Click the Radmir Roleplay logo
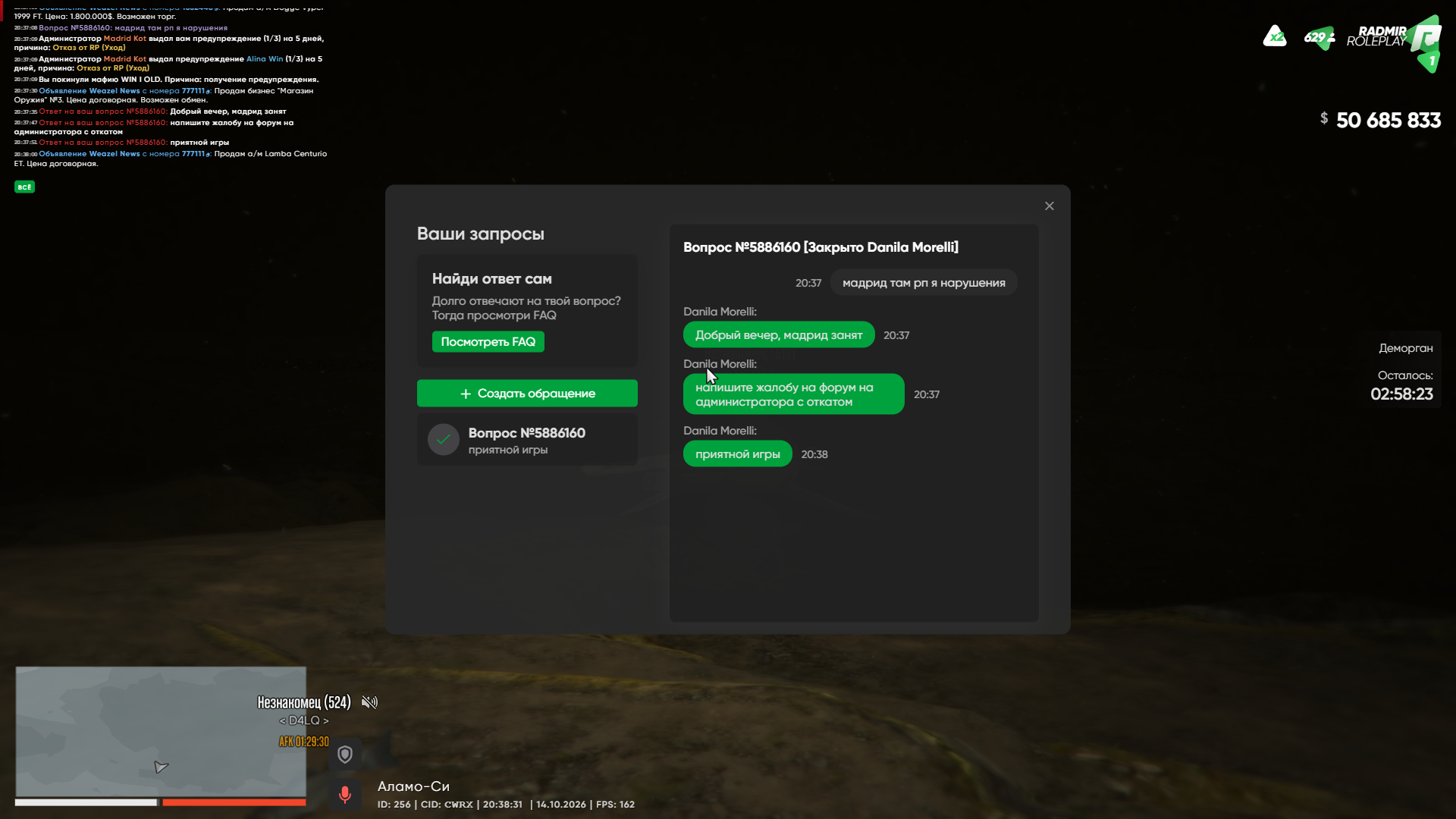 [1394, 42]
